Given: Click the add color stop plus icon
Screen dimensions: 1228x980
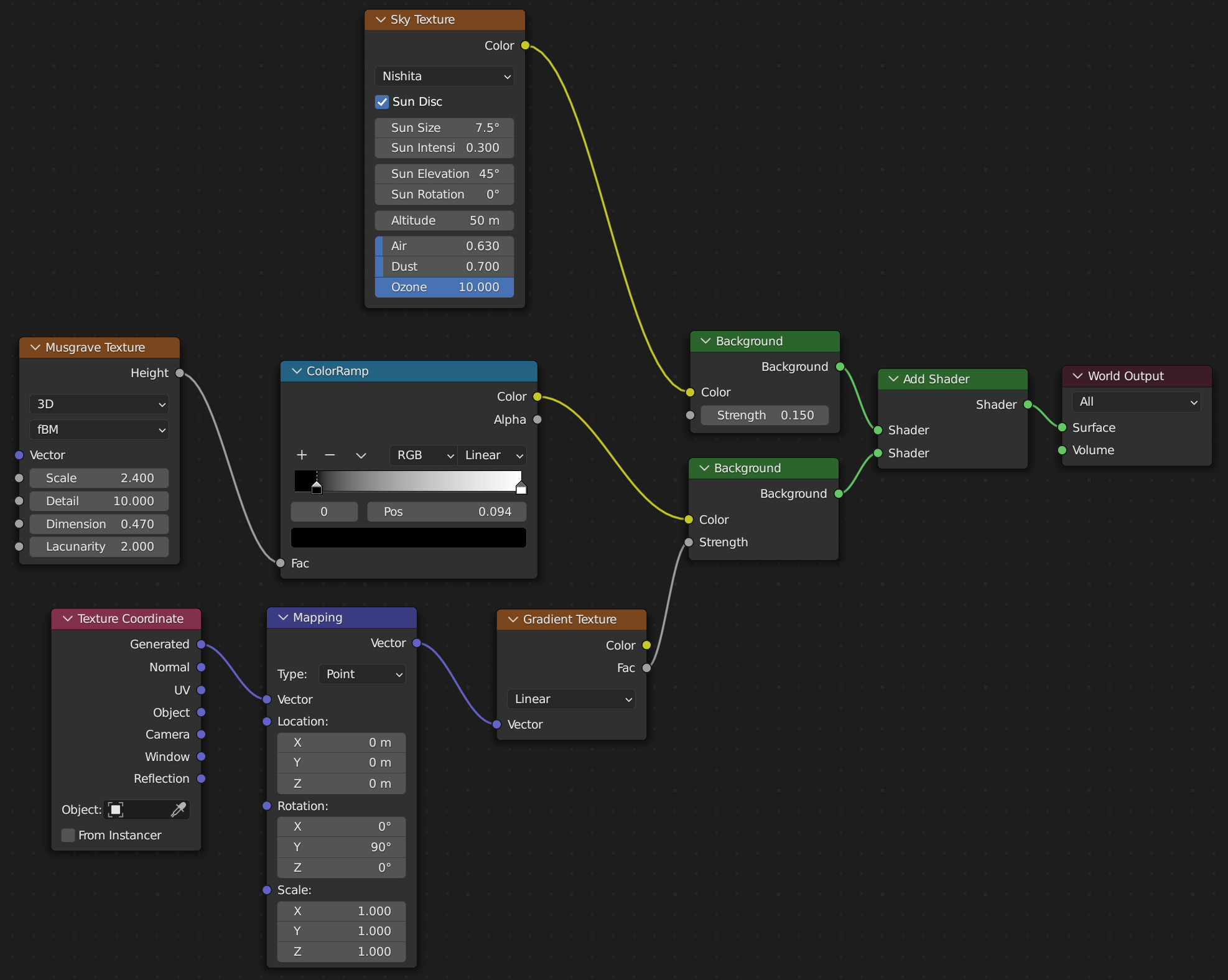Looking at the screenshot, I should [x=302, y=455].
